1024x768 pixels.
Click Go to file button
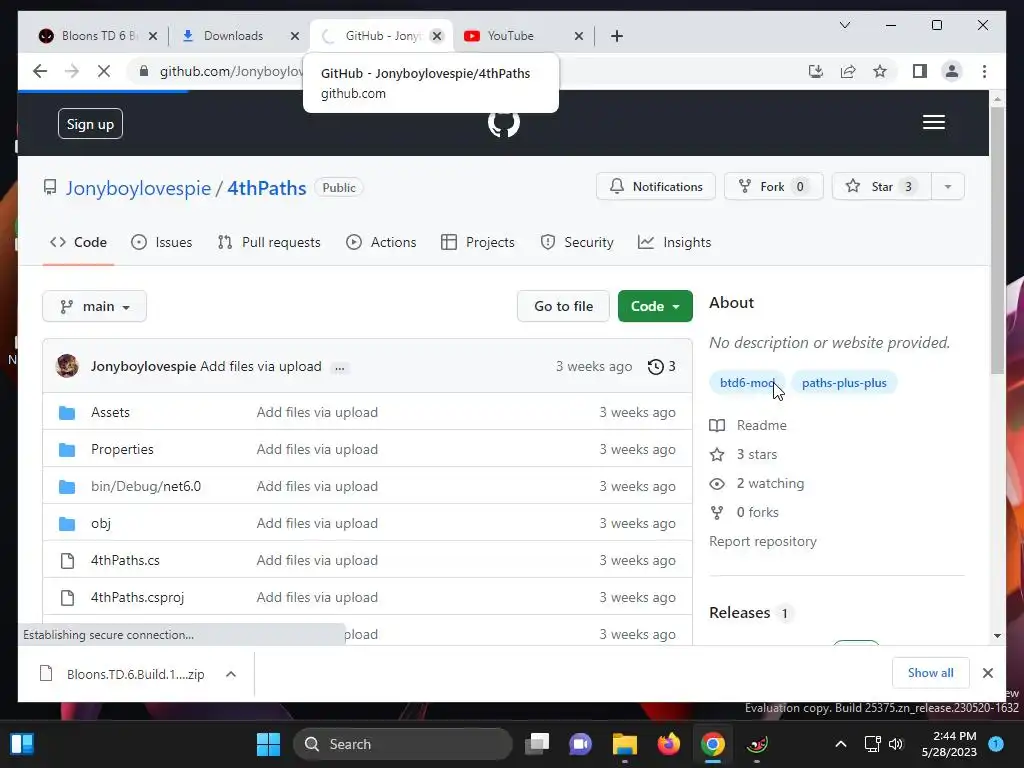[x=564, y=306]
